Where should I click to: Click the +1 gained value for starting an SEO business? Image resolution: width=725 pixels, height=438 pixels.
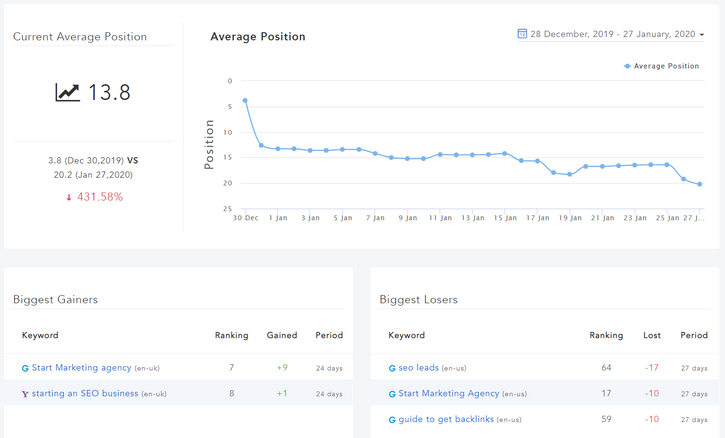pos(282,394)
